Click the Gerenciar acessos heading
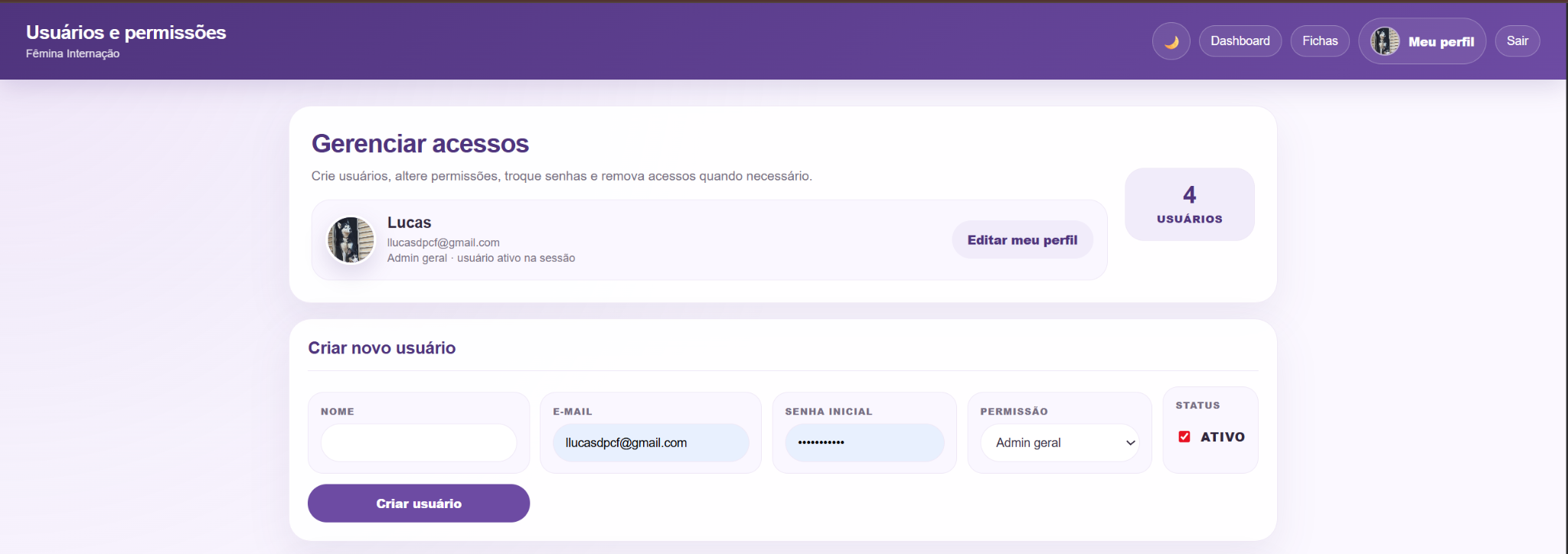Screen dimensions: 1568x554 pyautogui.click(x=420, y=144)
